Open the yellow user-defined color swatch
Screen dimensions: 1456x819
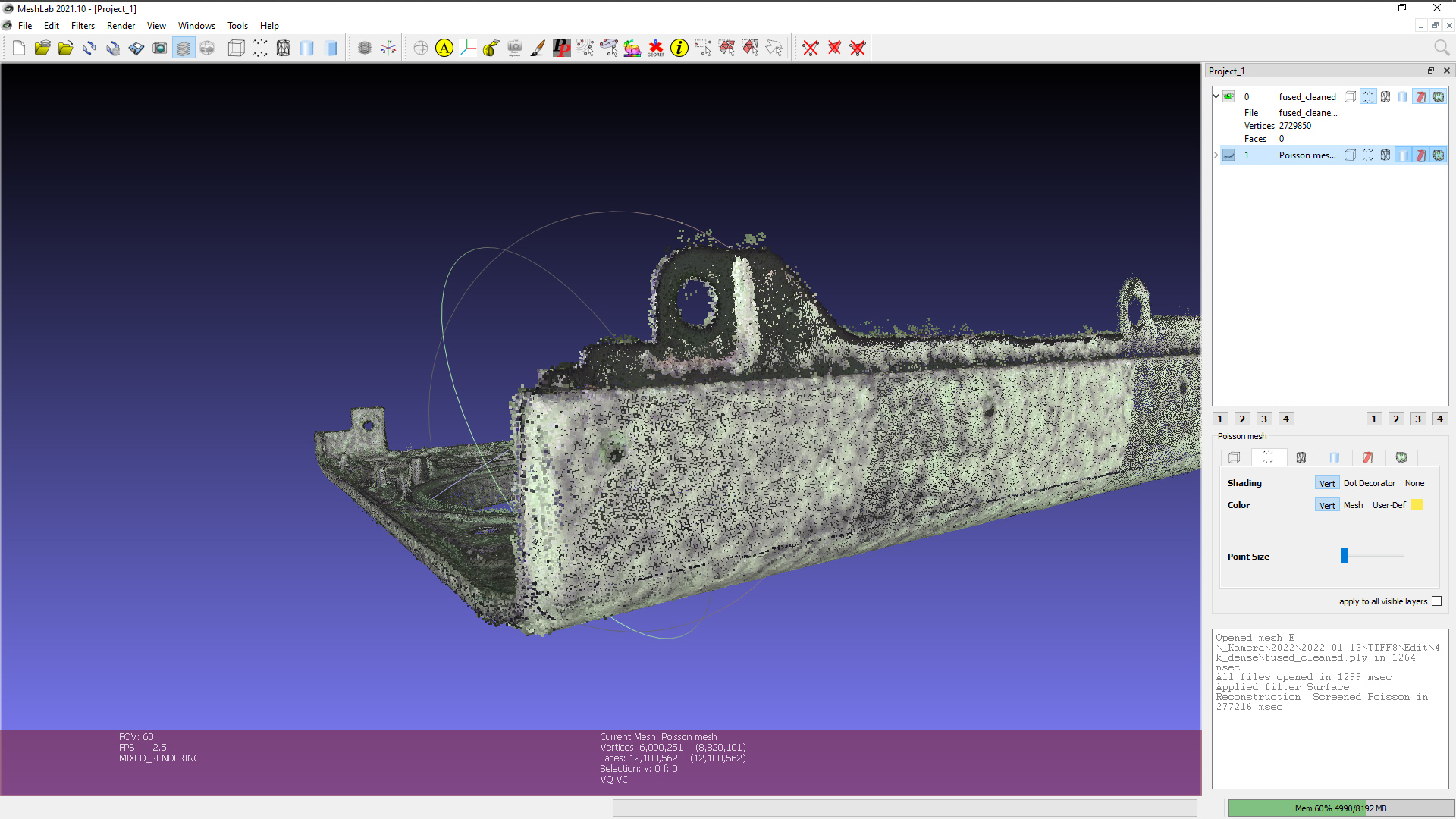tap(1417, 505)
